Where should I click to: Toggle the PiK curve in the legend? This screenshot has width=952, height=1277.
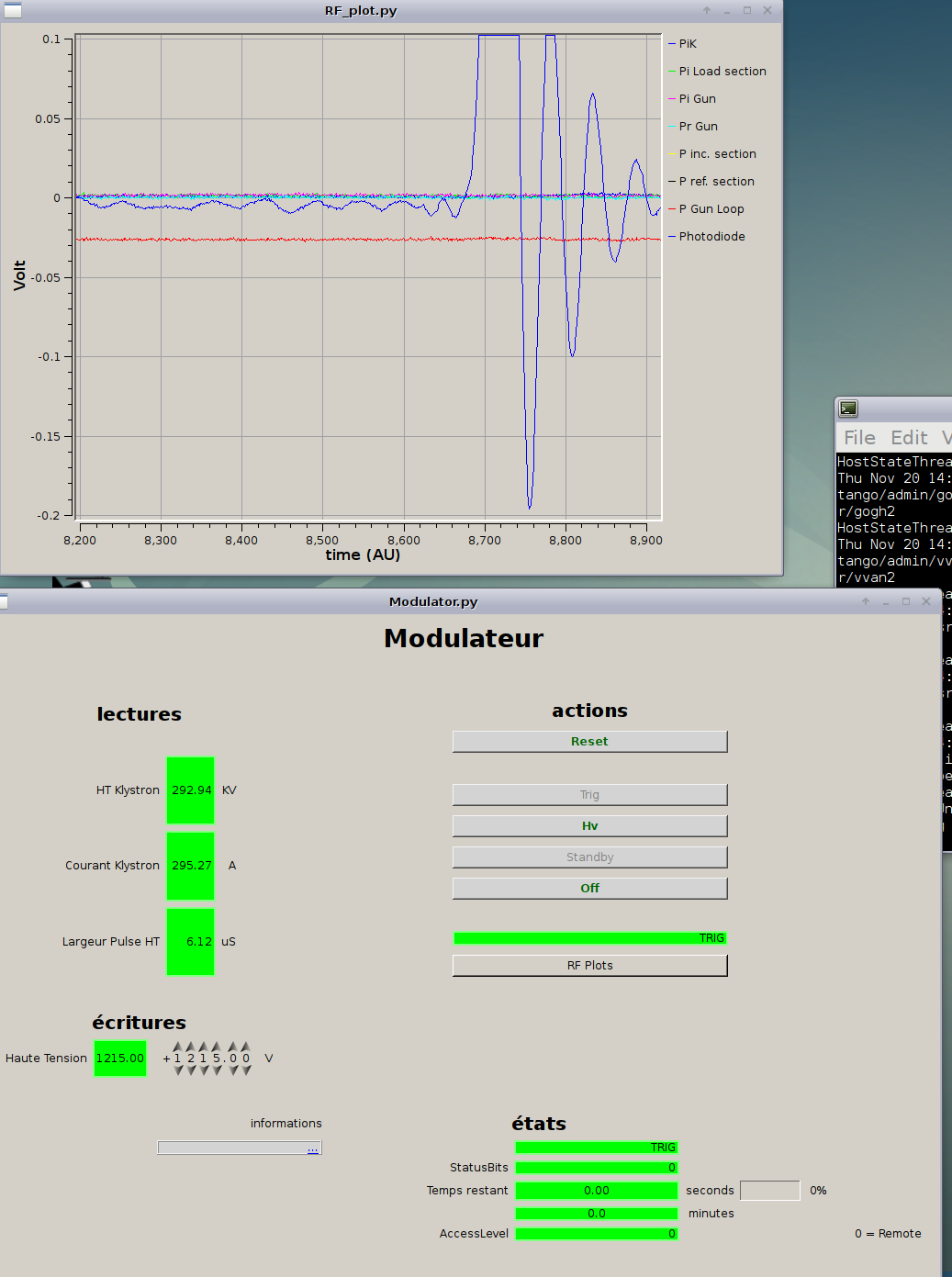[x=687, y=44]
